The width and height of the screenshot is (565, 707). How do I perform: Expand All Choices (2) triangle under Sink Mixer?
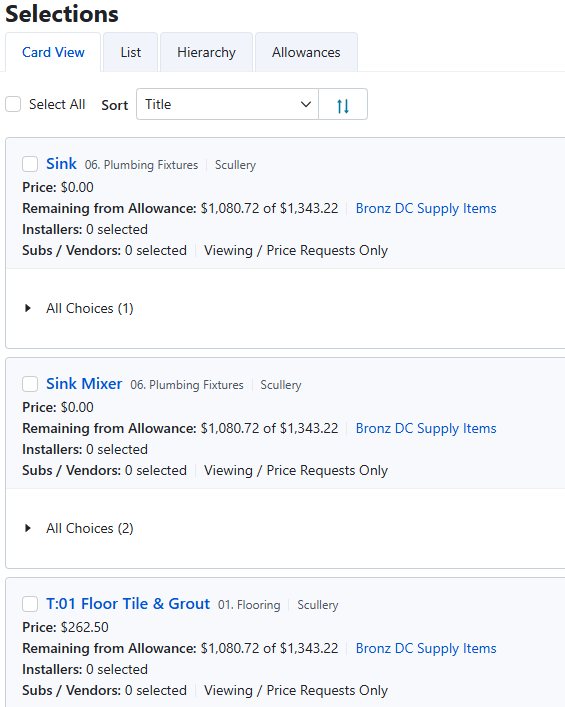point(28,528)
